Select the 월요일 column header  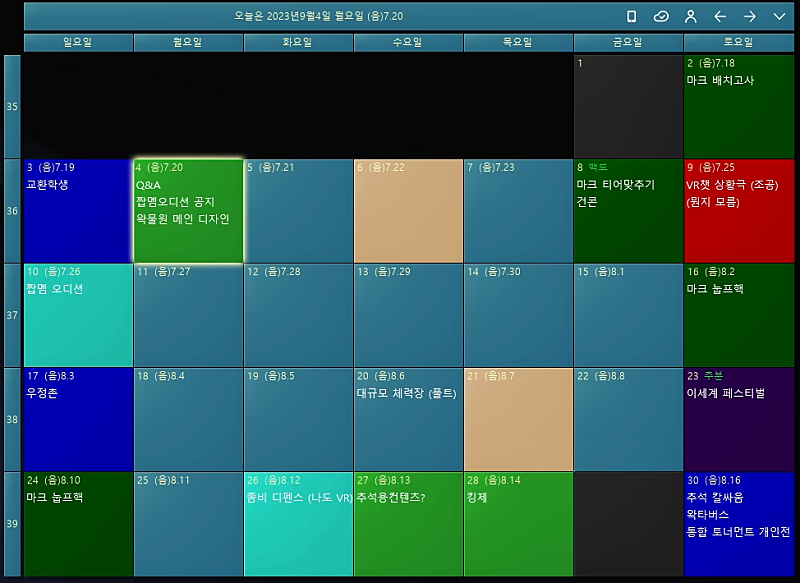click(x=188, y=42)
